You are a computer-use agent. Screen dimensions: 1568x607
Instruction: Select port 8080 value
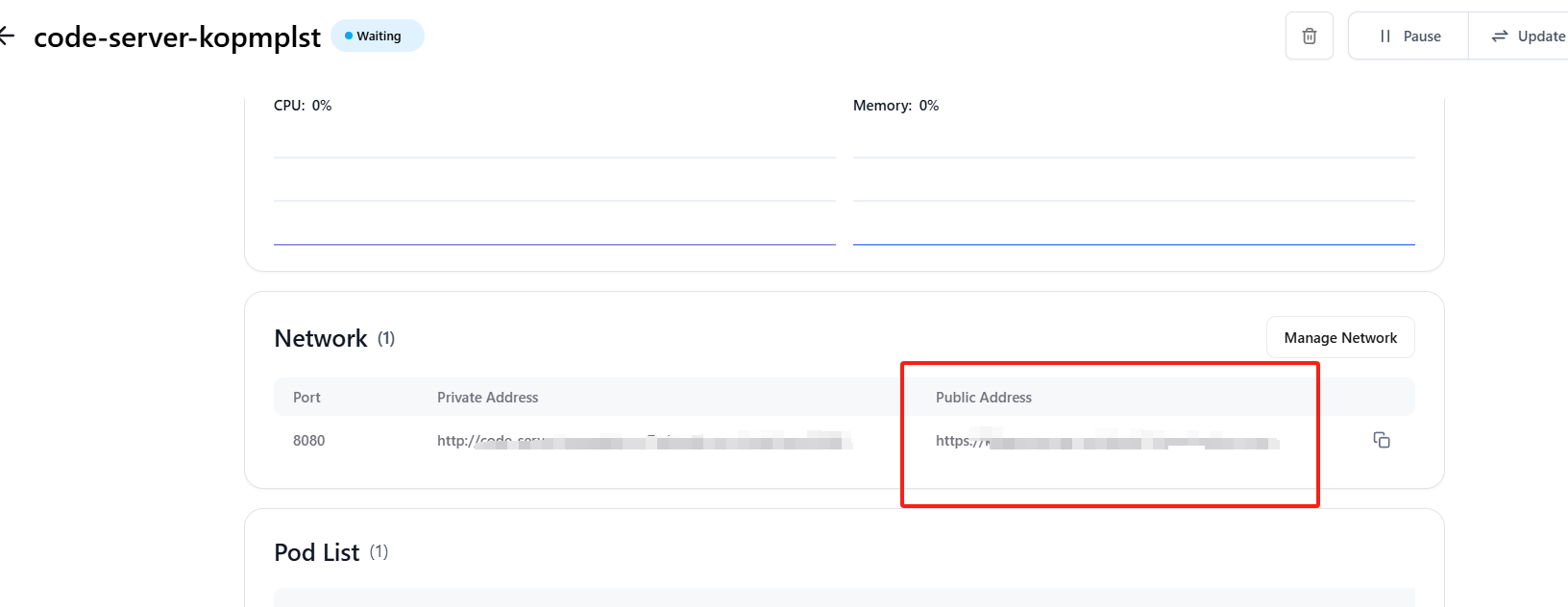pos(309,441)
